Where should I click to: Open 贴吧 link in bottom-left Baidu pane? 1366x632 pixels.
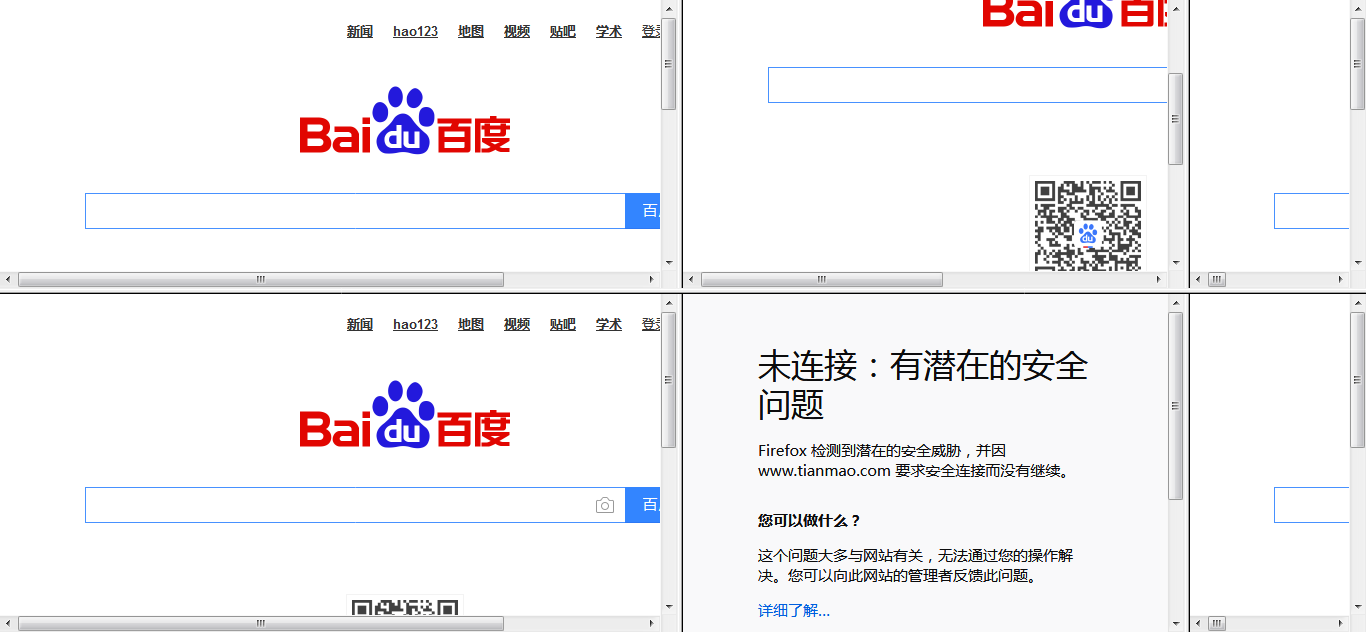click(x=563, y=324)
